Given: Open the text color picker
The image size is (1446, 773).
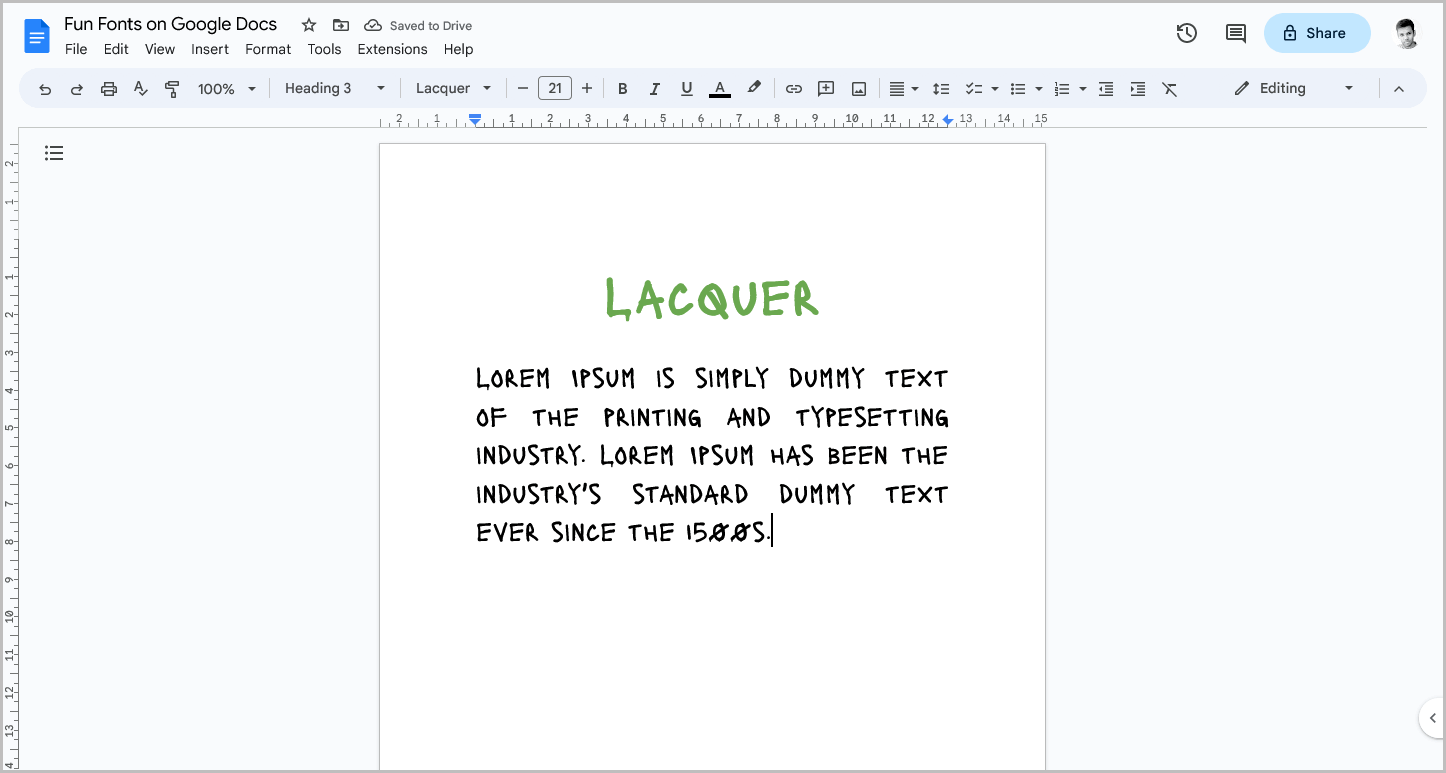Looking at the screenshot, I should 719,88.
